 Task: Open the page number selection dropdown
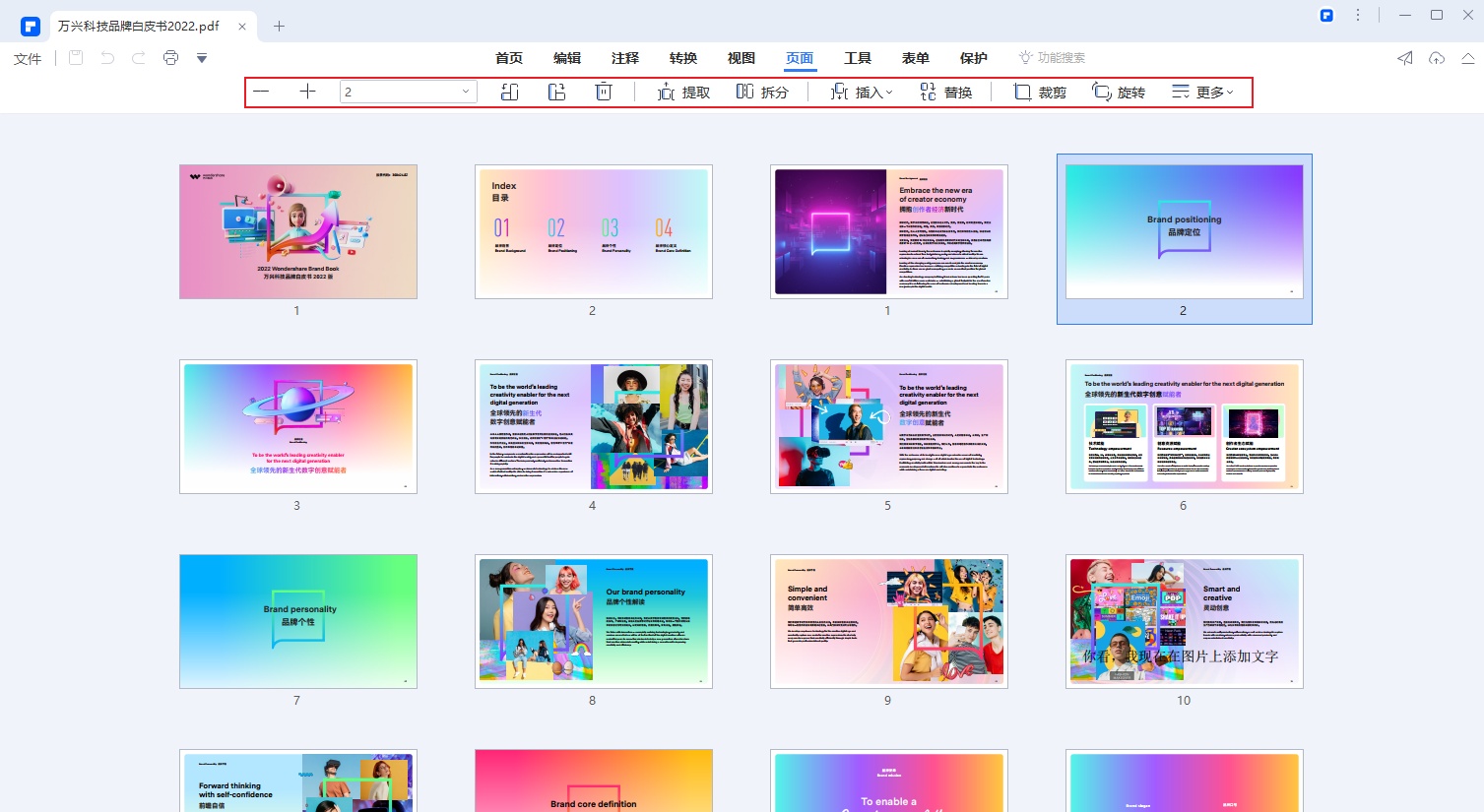point(465,92)
